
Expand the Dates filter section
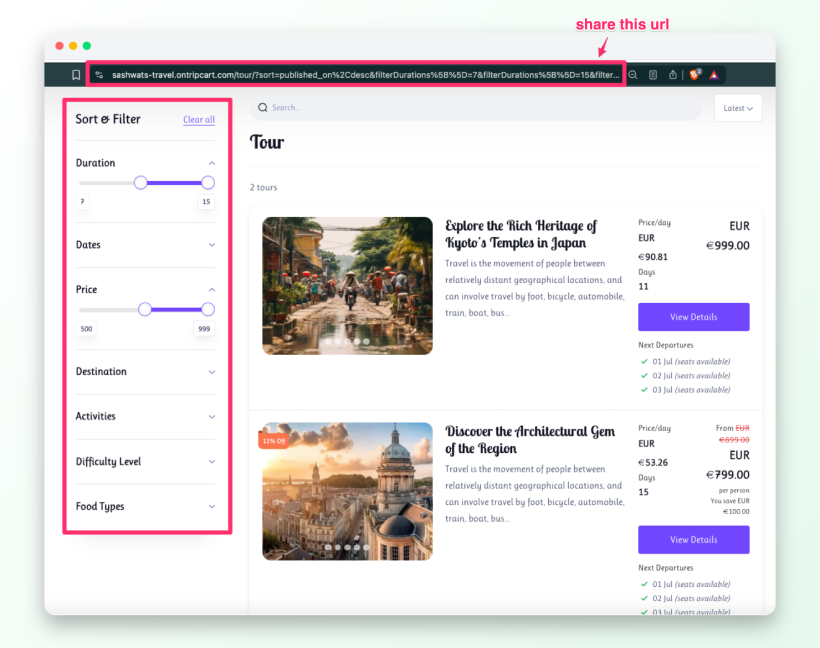pos(211,245)
